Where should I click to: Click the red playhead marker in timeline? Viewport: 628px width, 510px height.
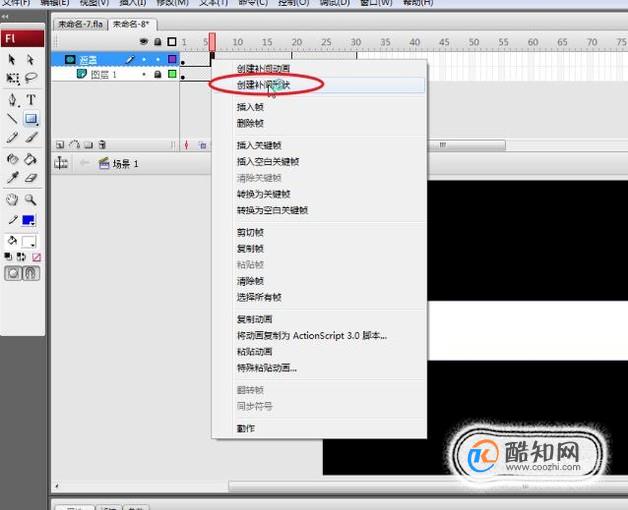(212, 42)
